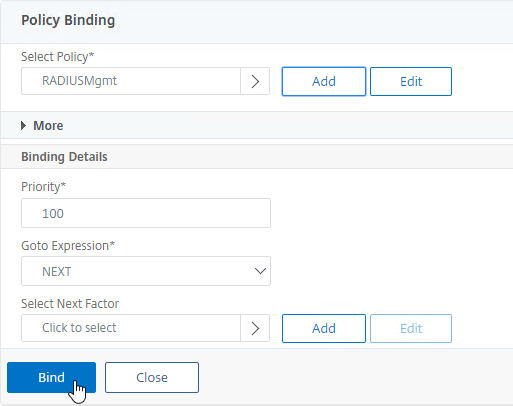This screenshot has height=406, width=513.
Task: Click the arrow beside the RADIUSMgmt policy field
Action: [255, 81]
